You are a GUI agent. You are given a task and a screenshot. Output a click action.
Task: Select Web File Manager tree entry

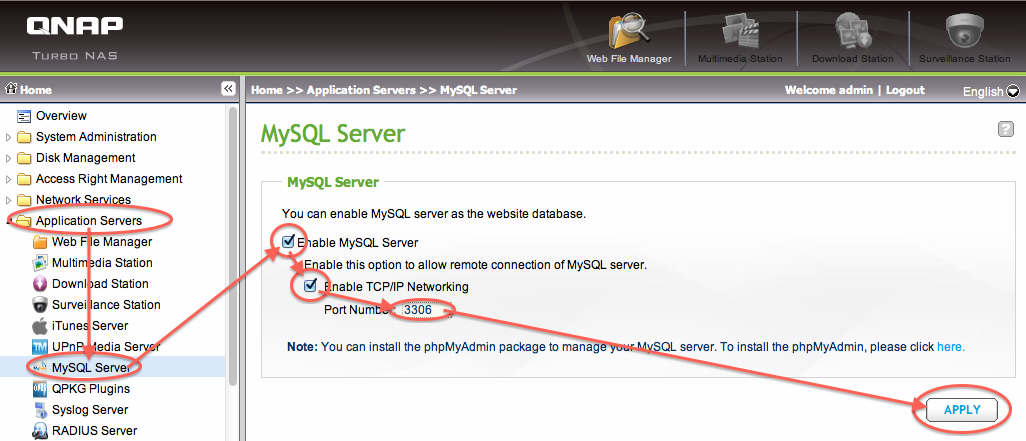(x=102, y=241)
